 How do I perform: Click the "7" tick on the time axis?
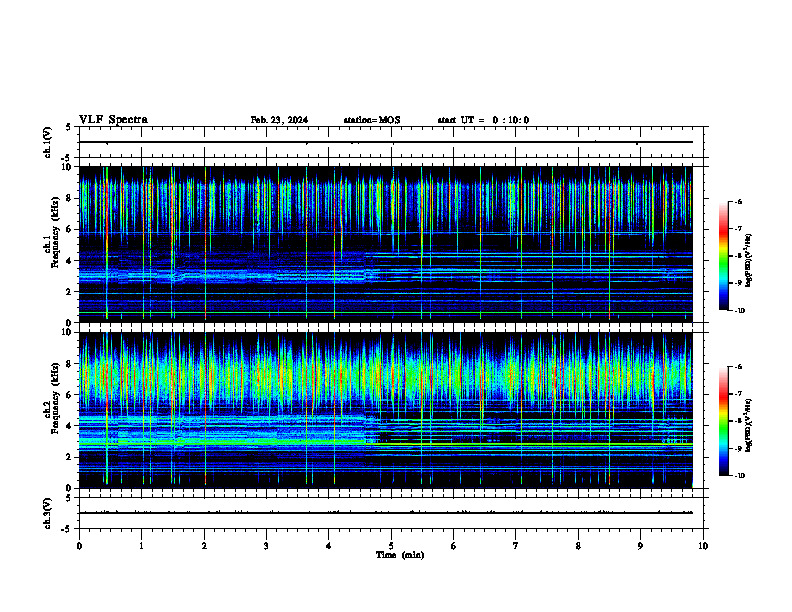pyautogui.click(x=516, y=546)
